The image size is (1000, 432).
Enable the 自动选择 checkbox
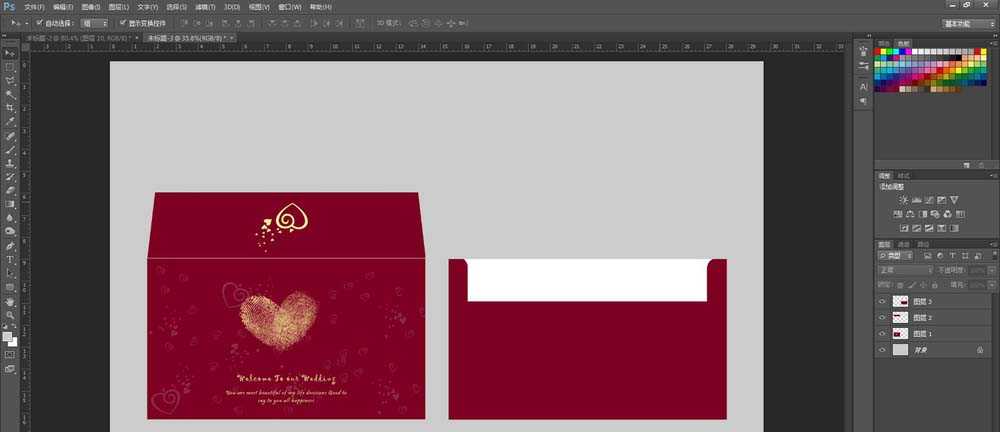pyautogui.click(x=39, y=22)
